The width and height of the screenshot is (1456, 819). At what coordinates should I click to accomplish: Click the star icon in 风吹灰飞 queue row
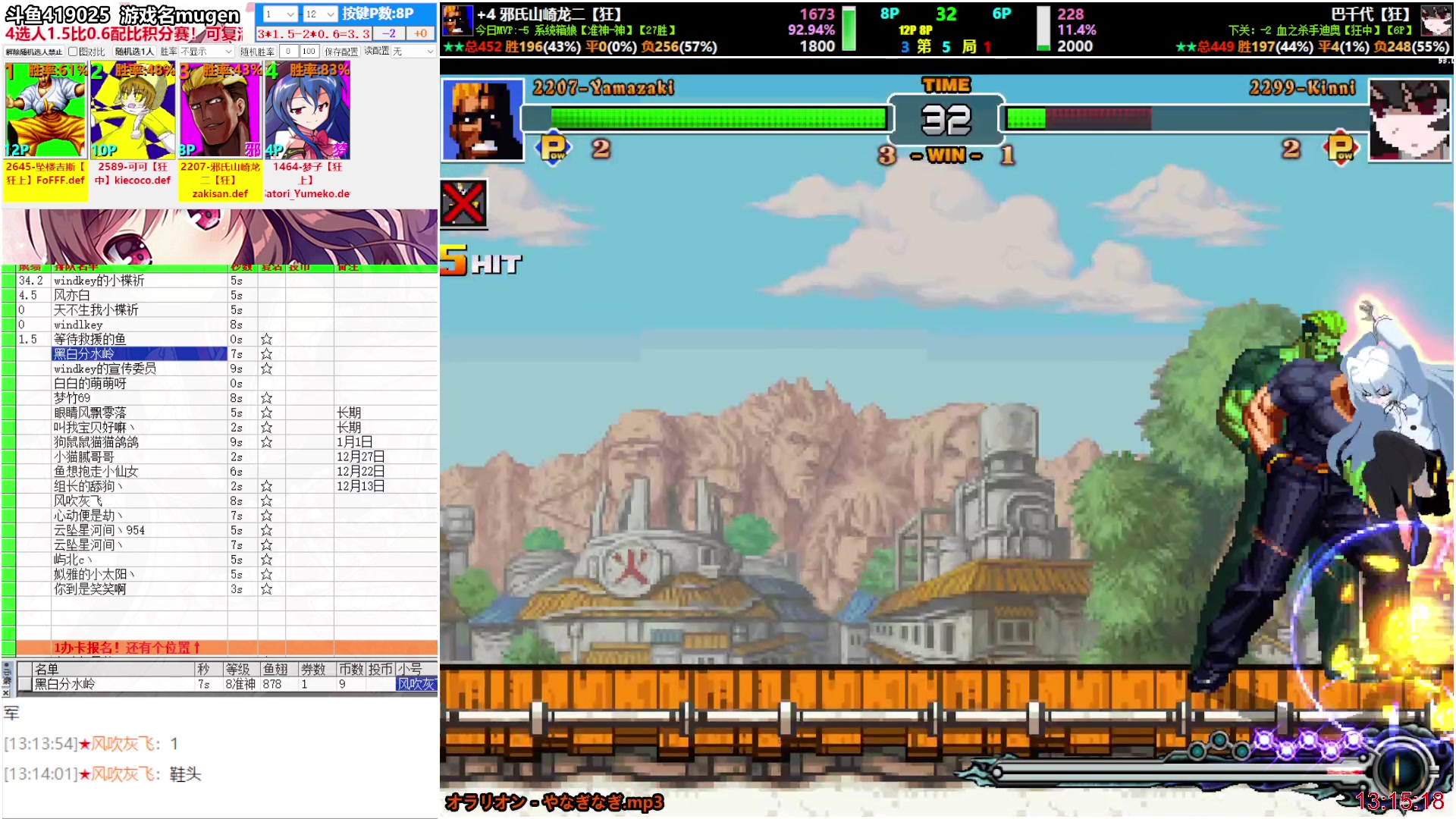coord(266,501)
